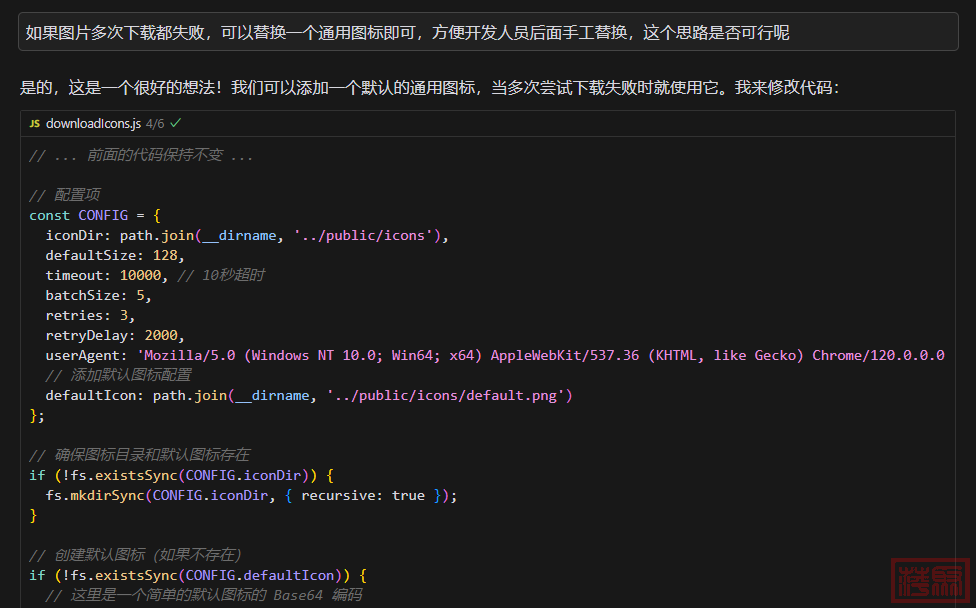Click the comment line 配置项
Image resolution: width=976 pixels, height=608 pixels.
point(65,195)
